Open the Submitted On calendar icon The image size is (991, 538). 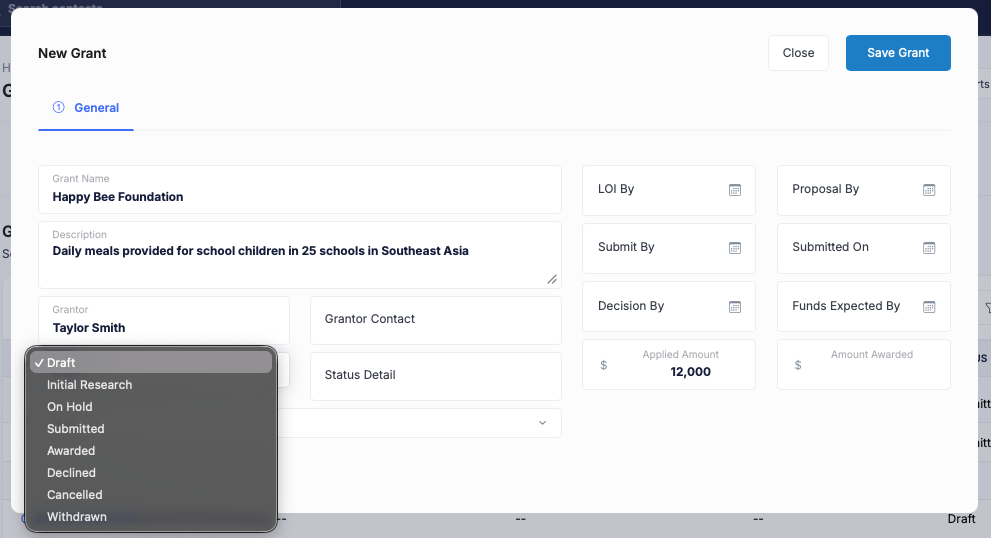pyautogui.click(x=928, y=248)
